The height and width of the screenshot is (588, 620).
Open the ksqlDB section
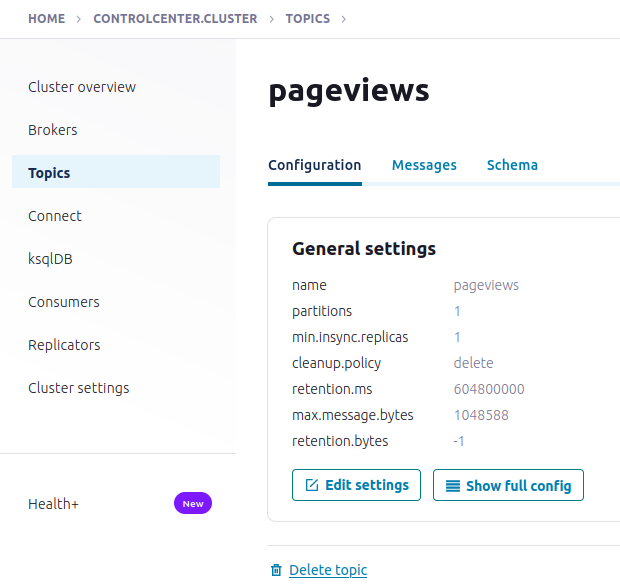pyautogui.click(x=50, y=259)
